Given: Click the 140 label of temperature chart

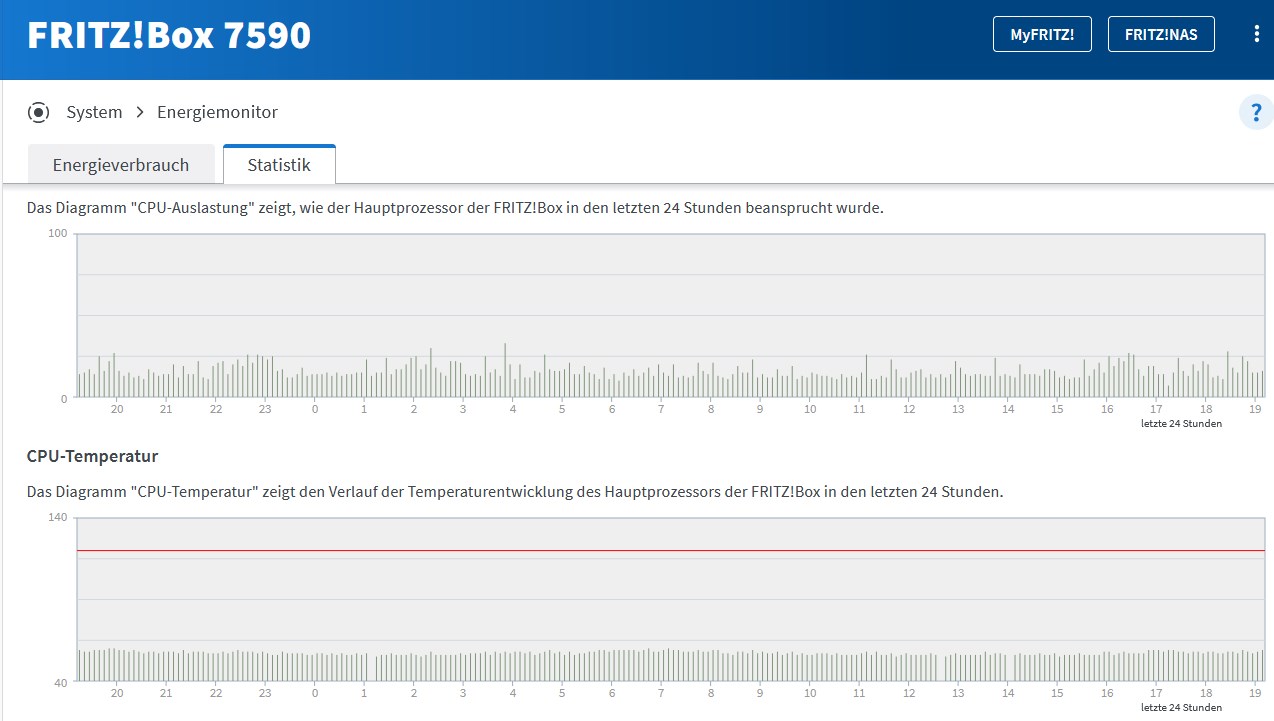Looking at the screenshot, I should pos(58,517).
